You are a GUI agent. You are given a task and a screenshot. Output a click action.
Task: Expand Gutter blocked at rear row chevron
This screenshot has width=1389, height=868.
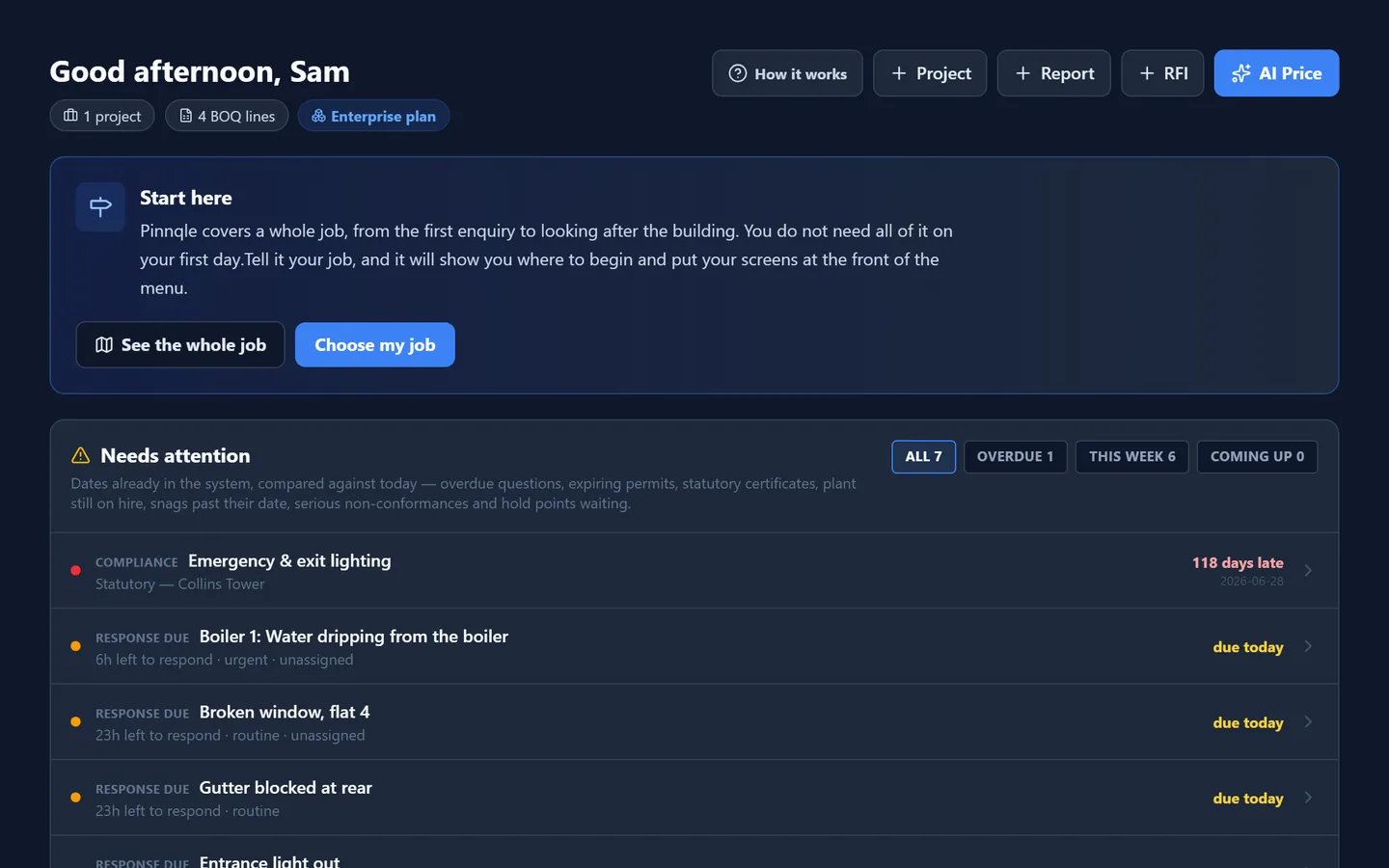[1308, 798]
